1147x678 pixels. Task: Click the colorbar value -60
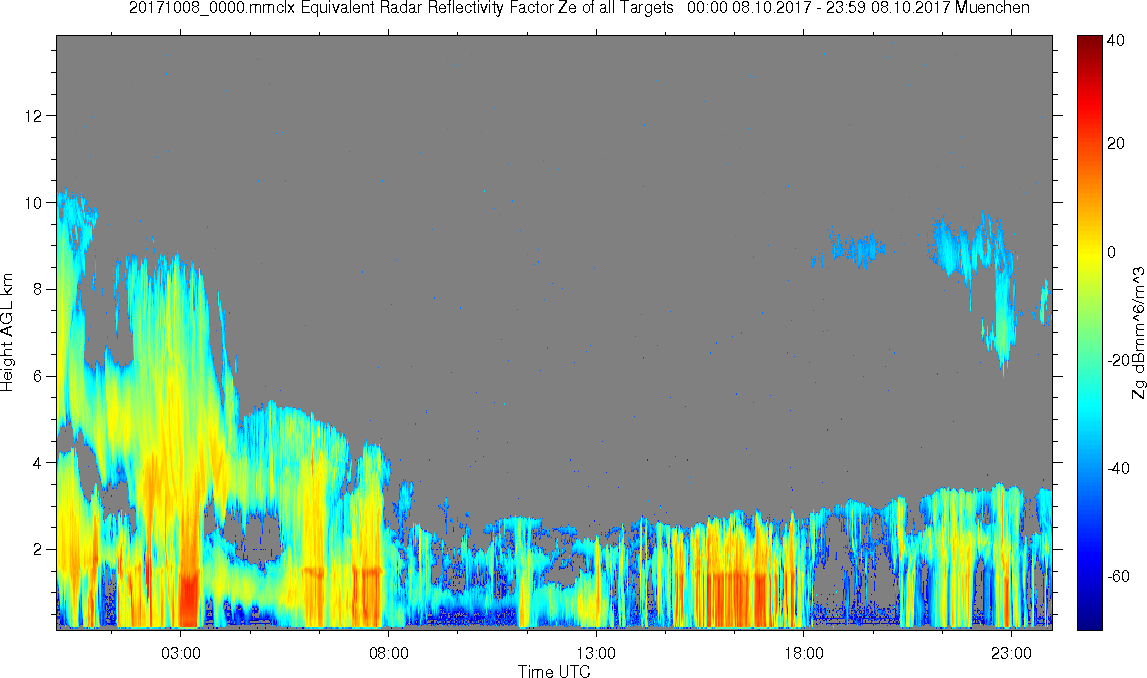[1118, 576]
